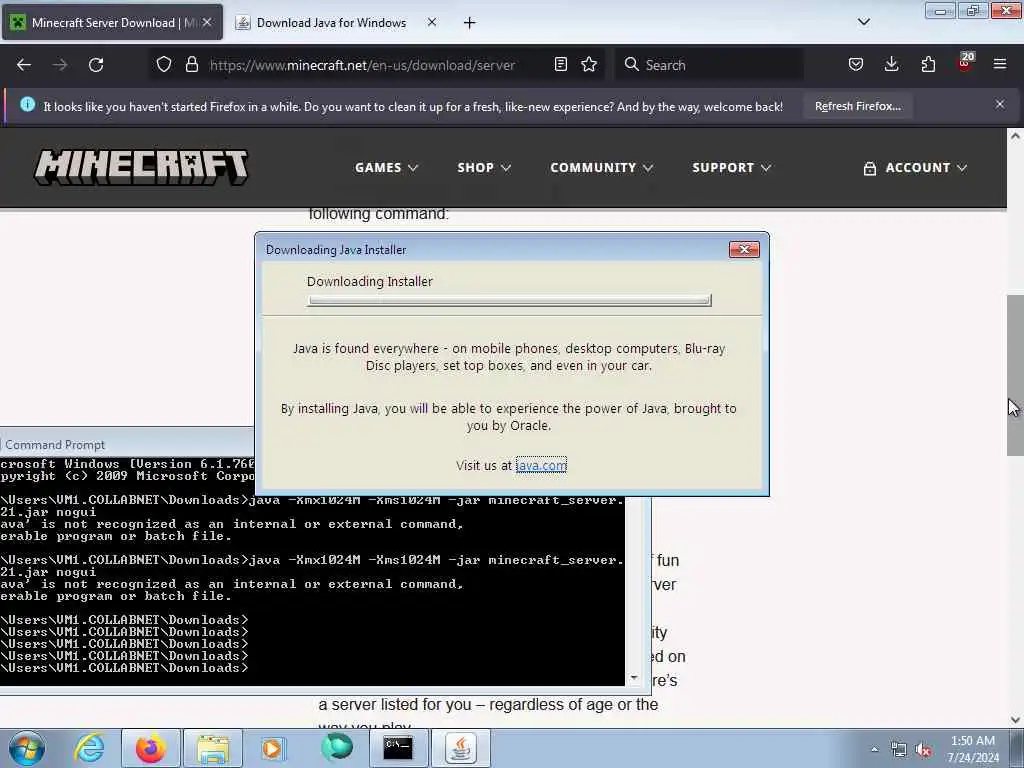Screen dimensions: 1024x768
Task: Open the ACCOUNT dropdown
Action: [915, 168]
